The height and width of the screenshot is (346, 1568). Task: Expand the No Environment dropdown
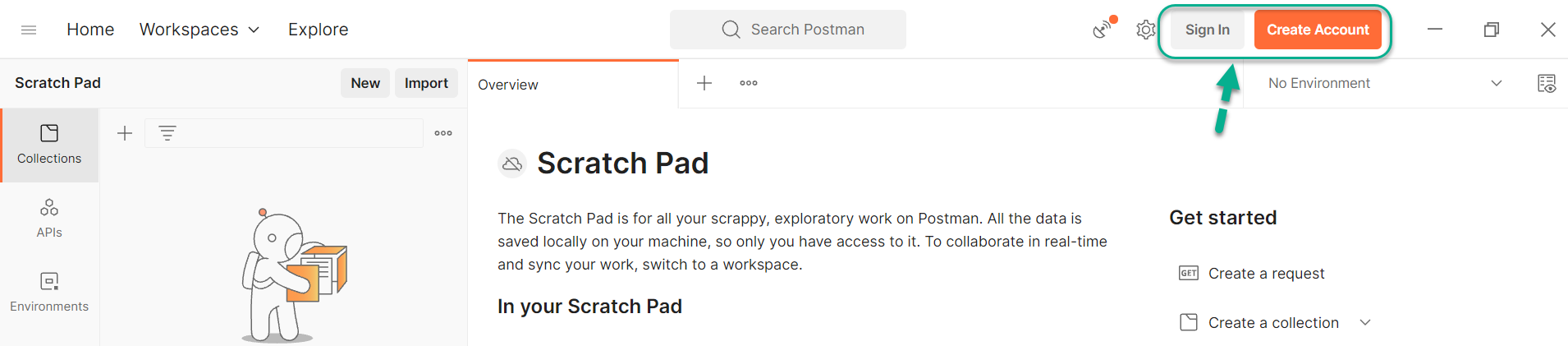(x=1386, y=83)
